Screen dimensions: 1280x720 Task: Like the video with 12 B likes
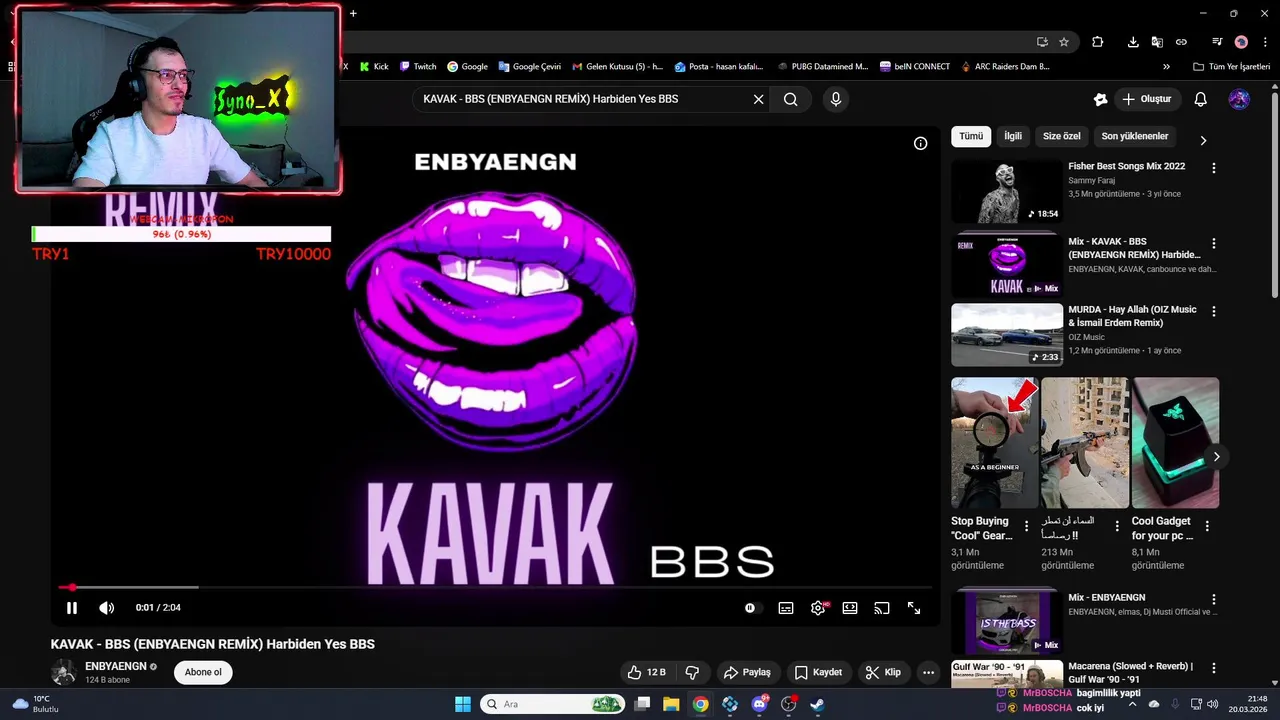point(646,672)
